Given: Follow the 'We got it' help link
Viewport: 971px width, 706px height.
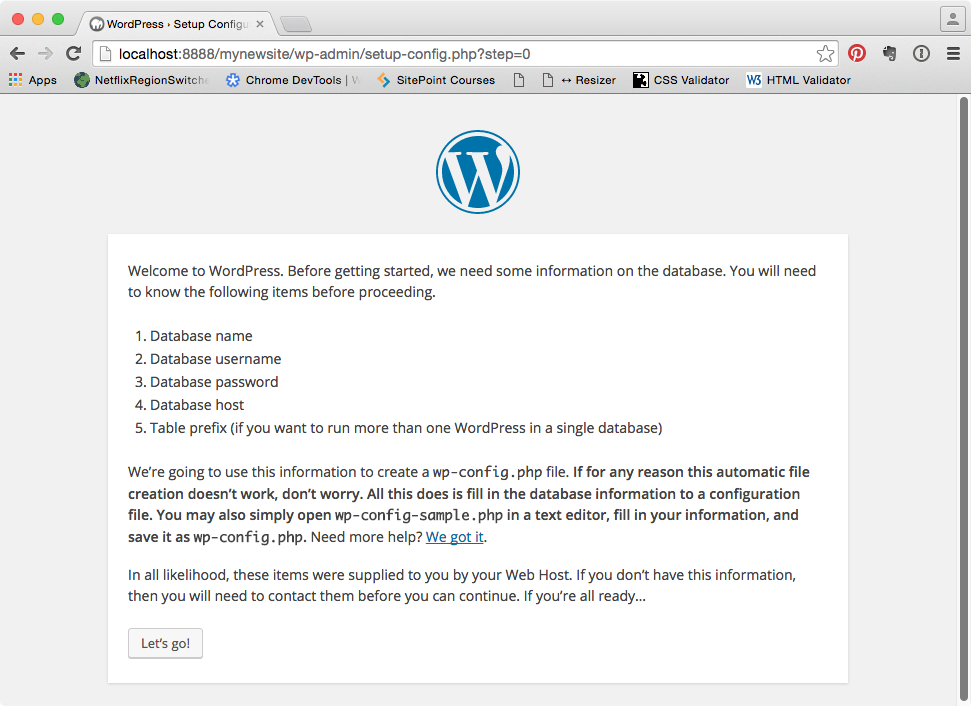Looking at the screenshot, I should coord(455,537).
